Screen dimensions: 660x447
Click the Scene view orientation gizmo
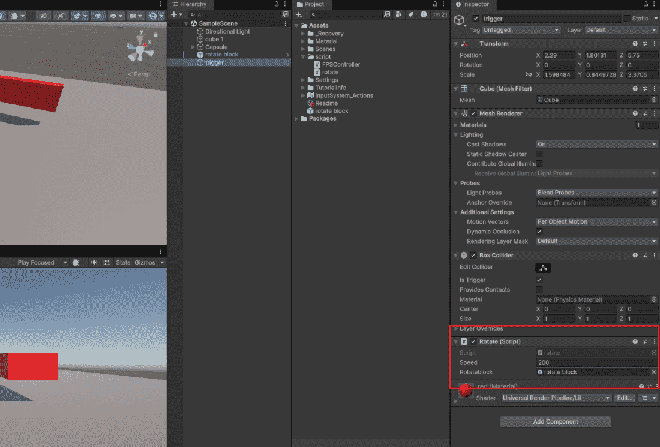point(140,51)
